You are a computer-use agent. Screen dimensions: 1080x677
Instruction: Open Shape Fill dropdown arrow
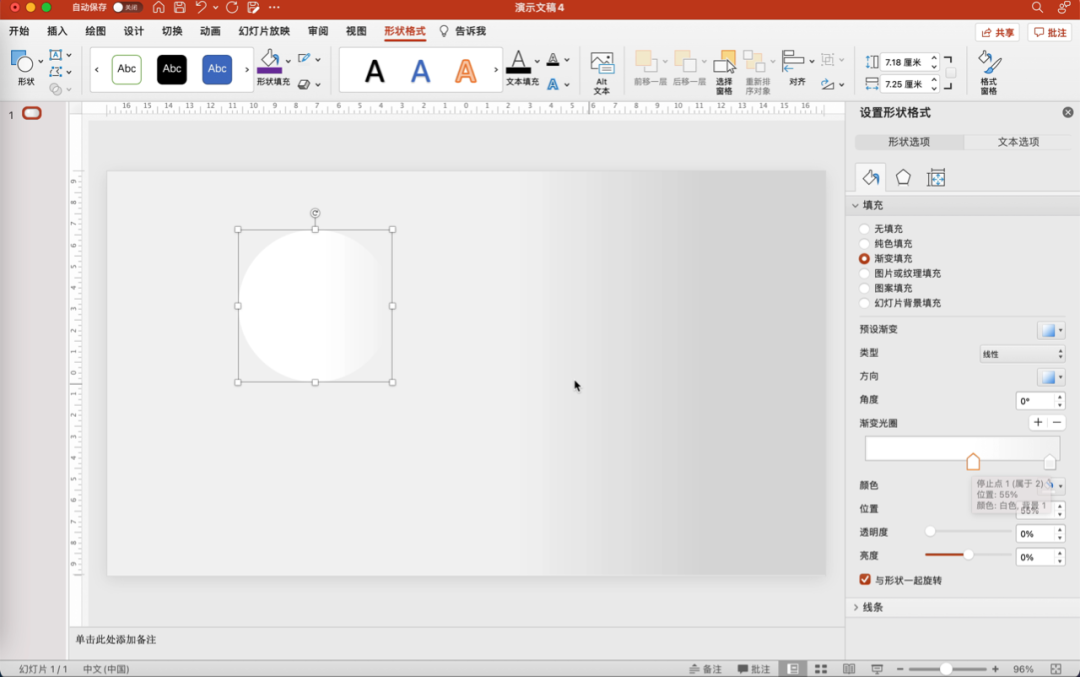[x=289, y=61]
